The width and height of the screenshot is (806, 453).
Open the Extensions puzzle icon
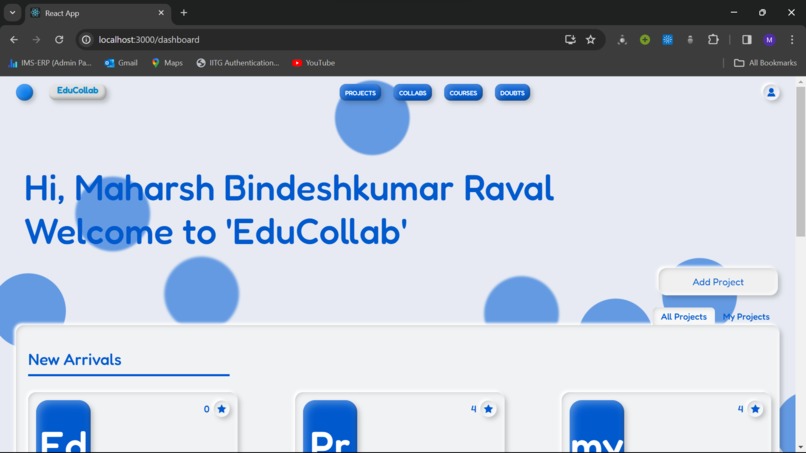tap(713, 40)
